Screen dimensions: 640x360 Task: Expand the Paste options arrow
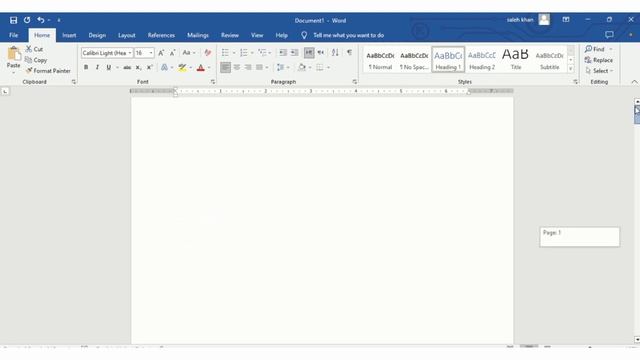13,73
